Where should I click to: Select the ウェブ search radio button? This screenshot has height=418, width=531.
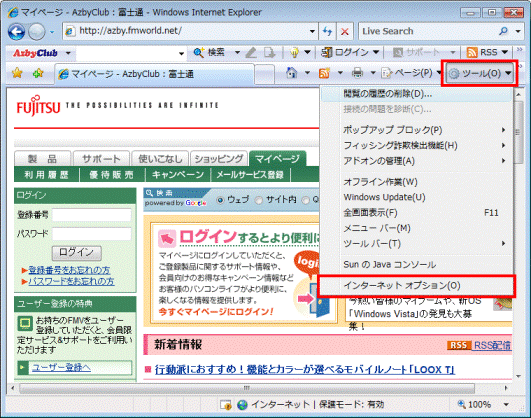220,200
